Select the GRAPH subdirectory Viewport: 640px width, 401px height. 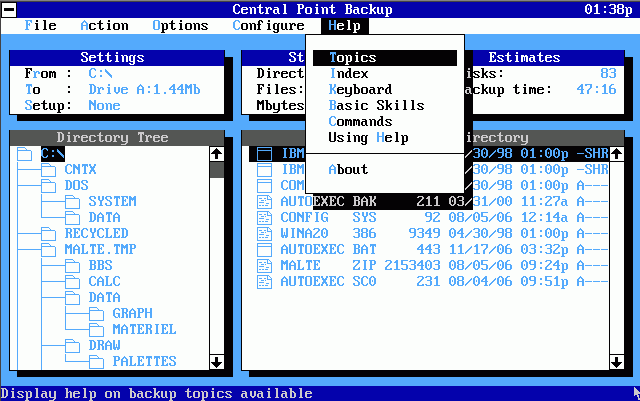[132, 314]
